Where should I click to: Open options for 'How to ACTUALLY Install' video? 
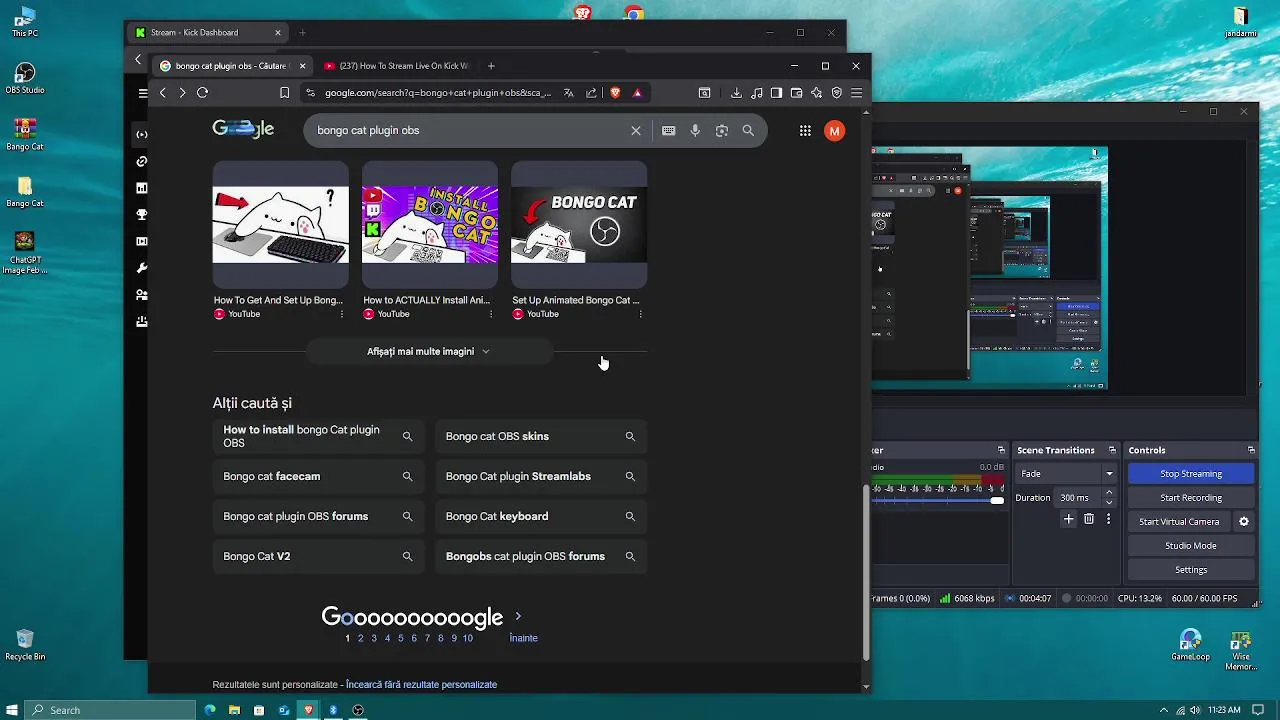click(x=491, y=314)
